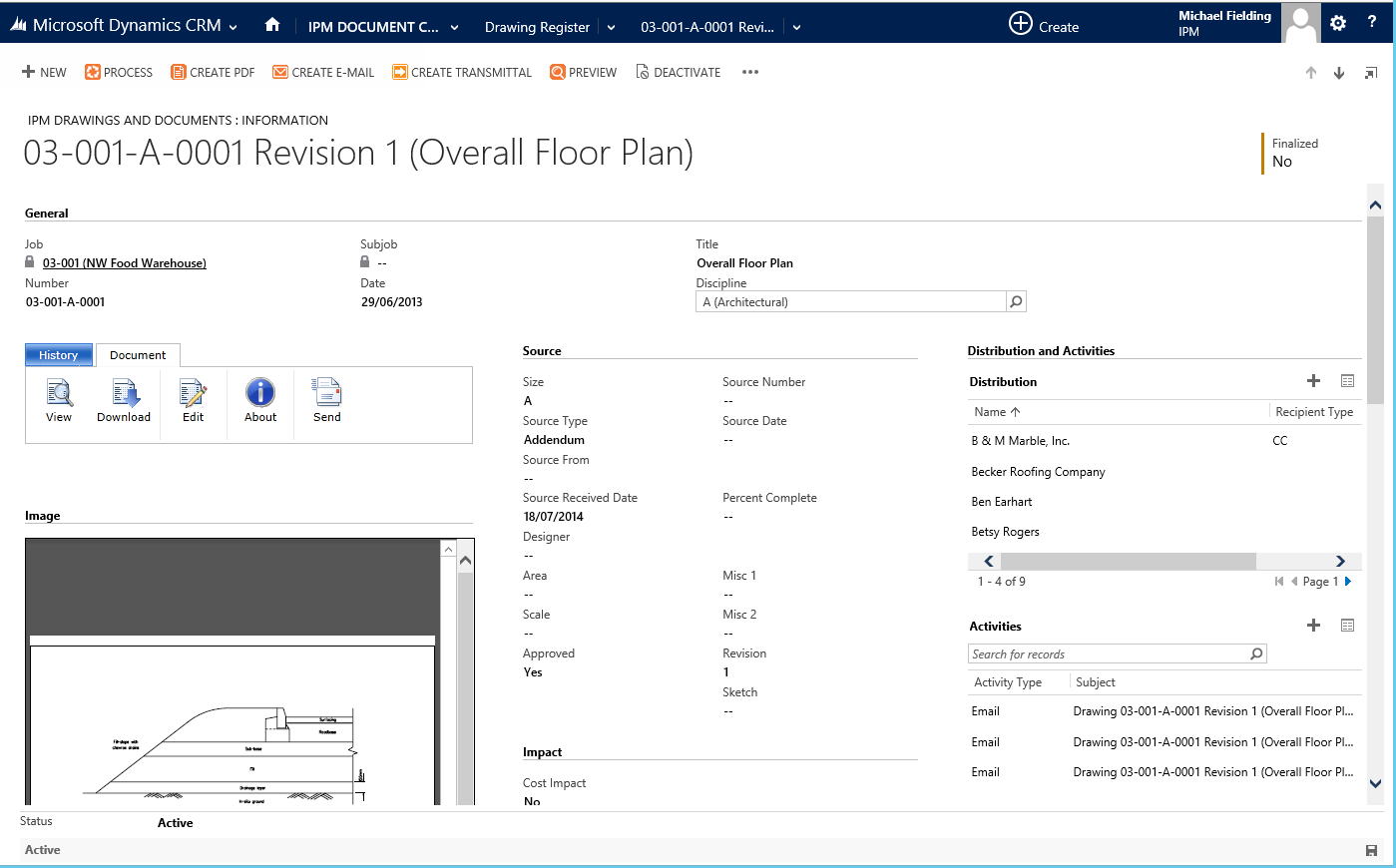Switch to the History tab
Viewport: 1396px width, 868px height.
pos(58,354)
